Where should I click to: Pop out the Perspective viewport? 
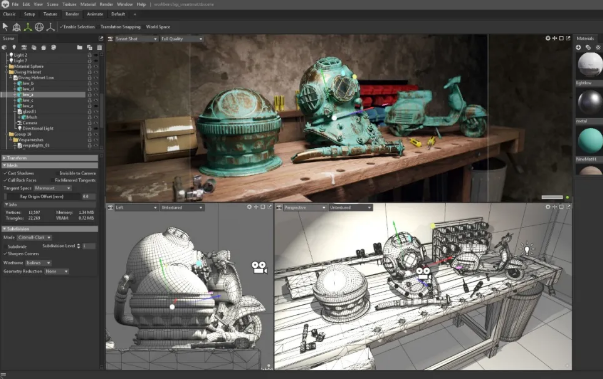tap(568, 207)
